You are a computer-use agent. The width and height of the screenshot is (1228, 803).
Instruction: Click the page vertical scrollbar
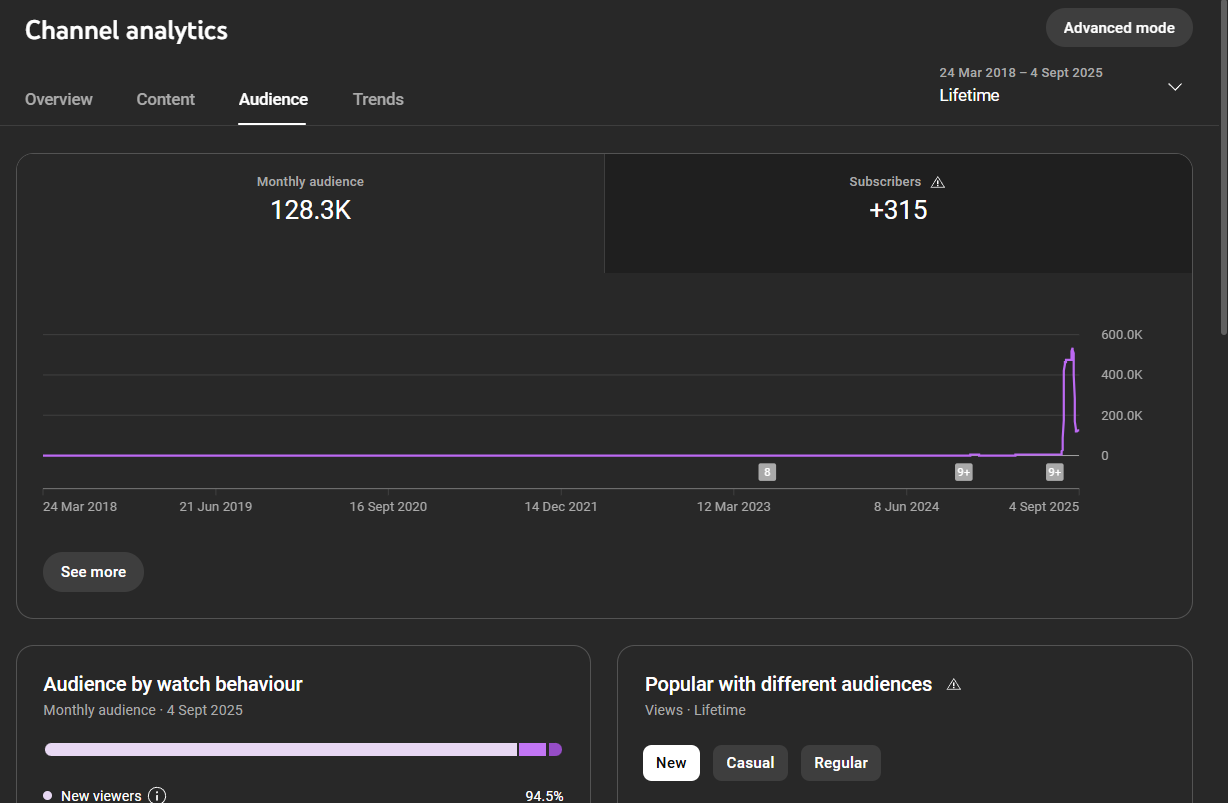click(1222, 168)
